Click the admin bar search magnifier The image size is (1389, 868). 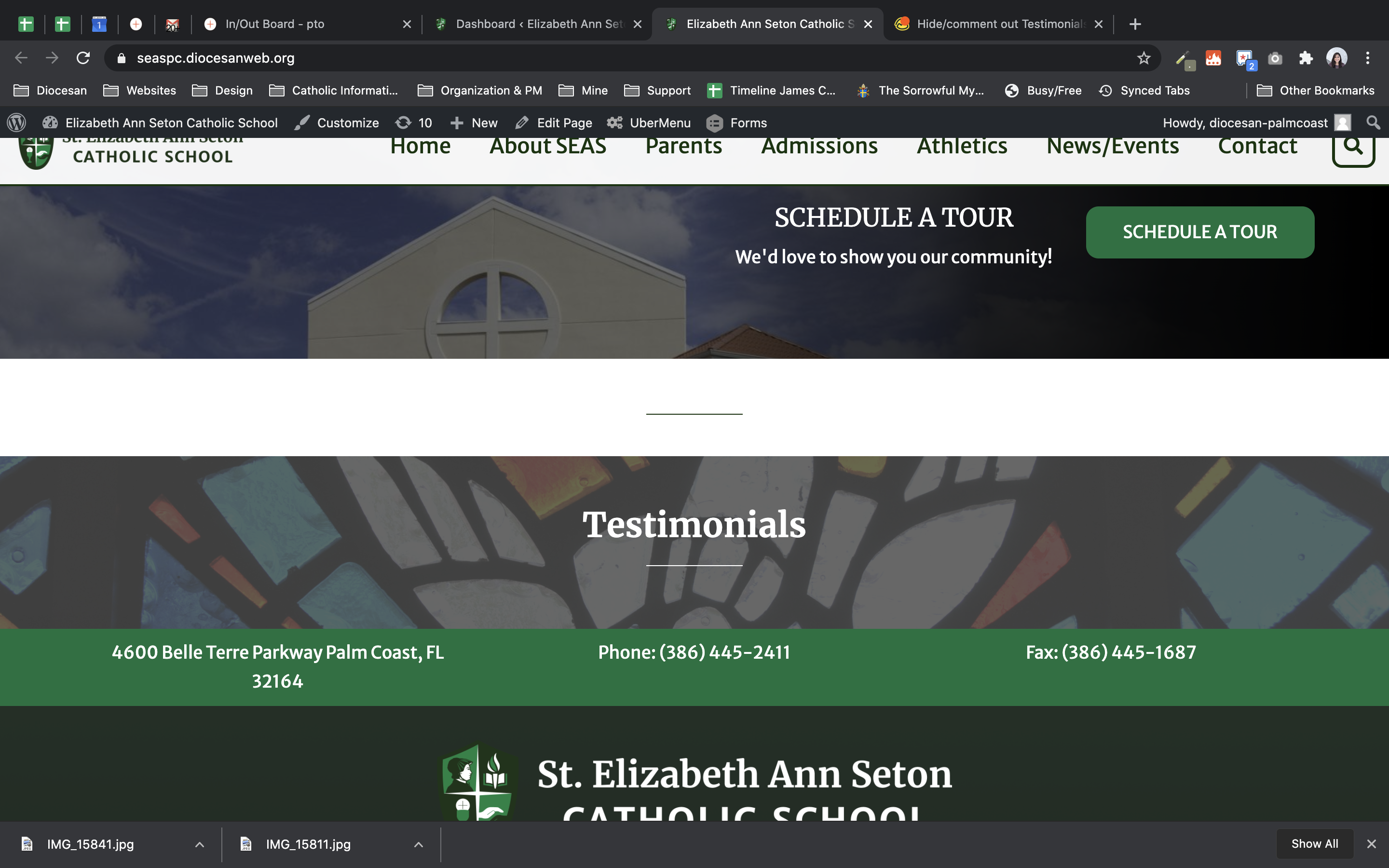[x=1373, y=122]
